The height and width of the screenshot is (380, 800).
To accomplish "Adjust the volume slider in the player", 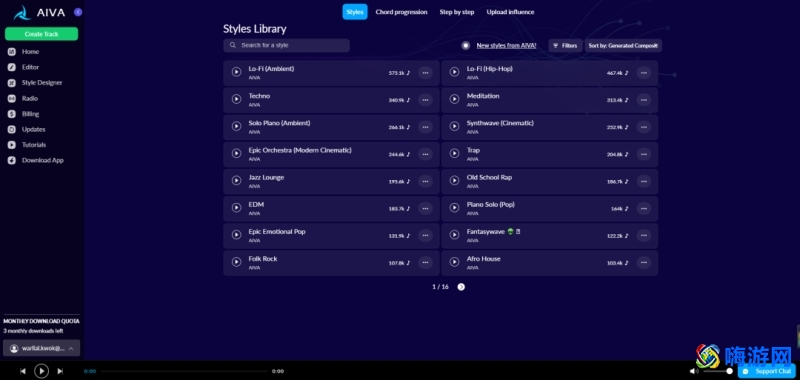I will pyautogui.click(x=718, y=371).
